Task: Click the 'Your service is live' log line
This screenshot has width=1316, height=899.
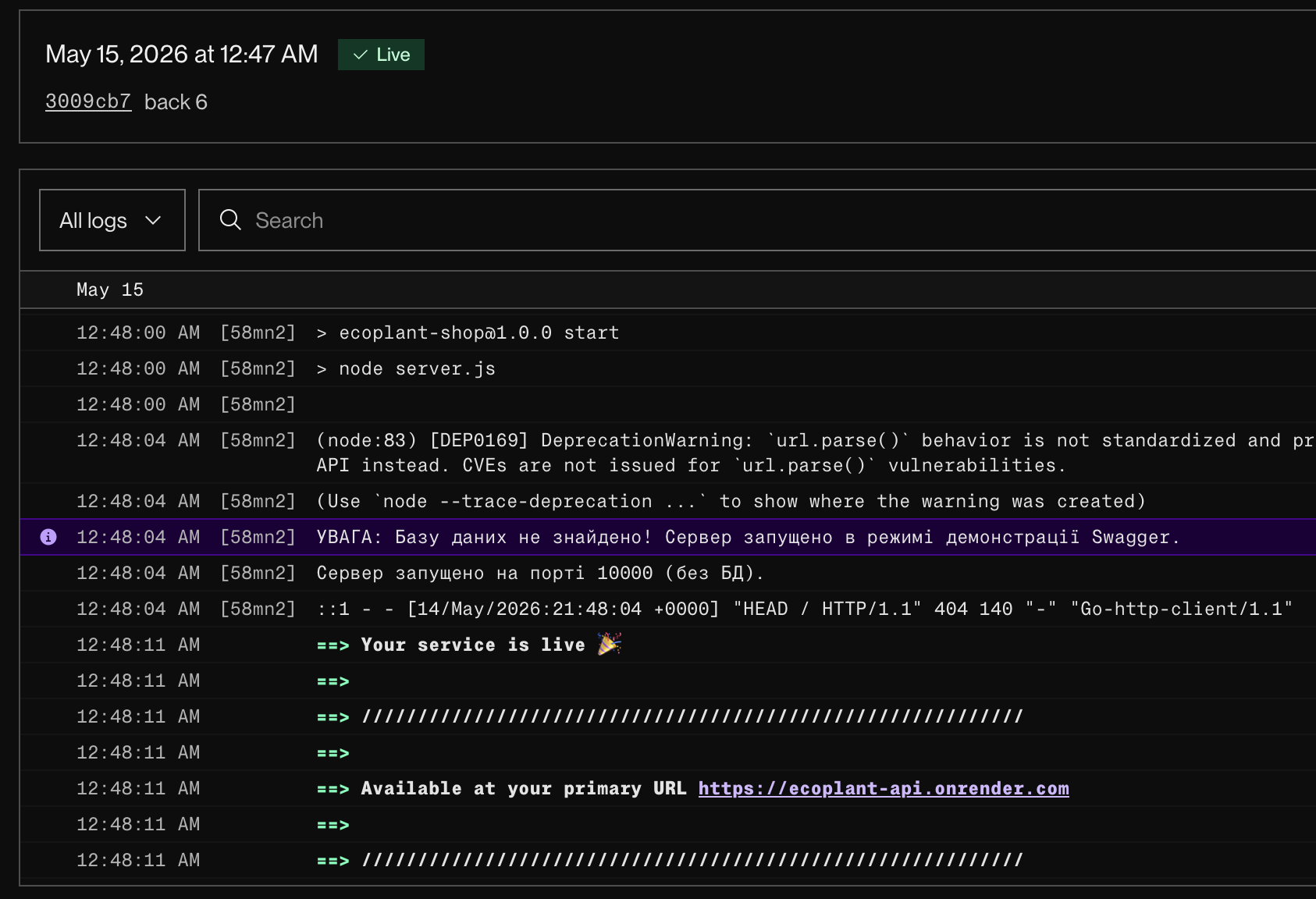Action: point(668,645)
